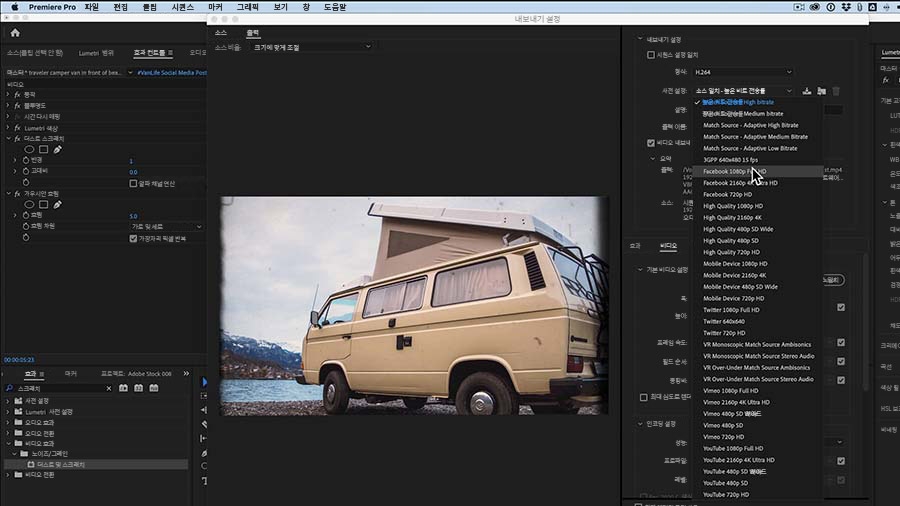Click the 5.0 blur value for 흐림

click(133, 216)
